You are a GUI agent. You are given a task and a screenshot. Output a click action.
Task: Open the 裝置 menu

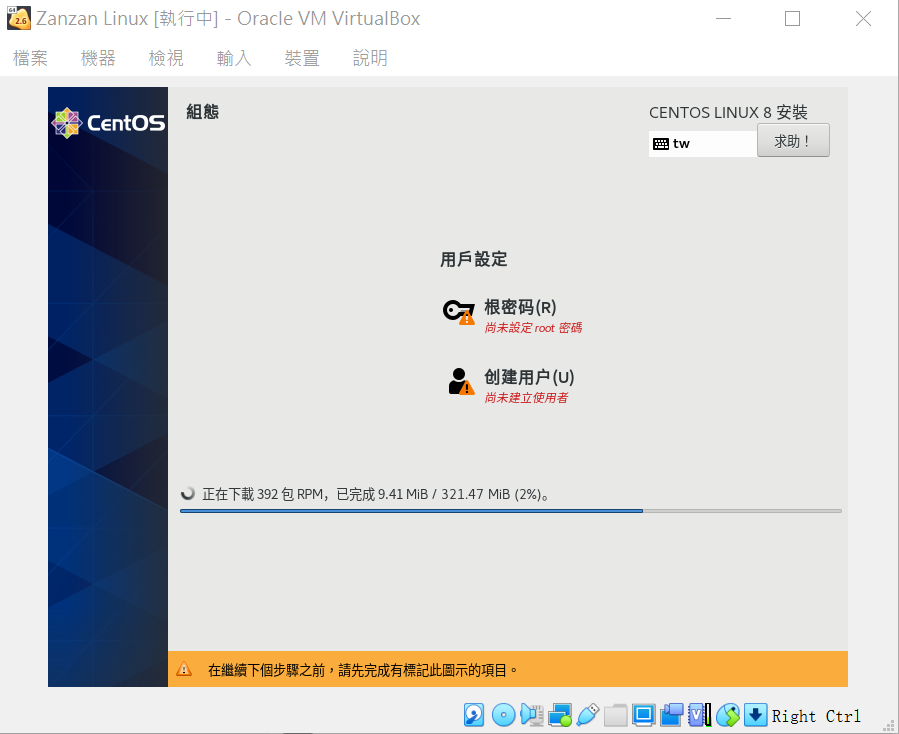click(302, 58)
